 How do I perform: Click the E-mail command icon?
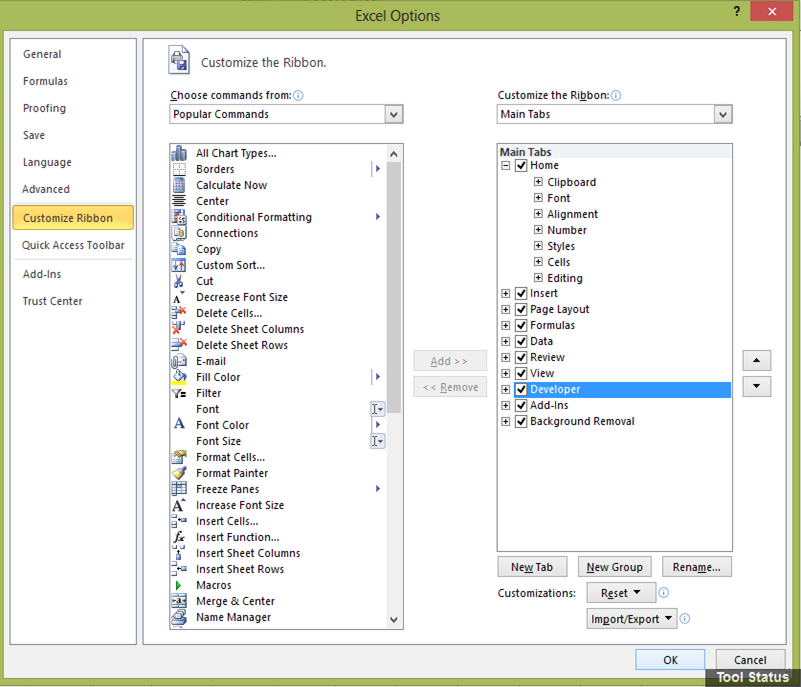tap(179, 361)
